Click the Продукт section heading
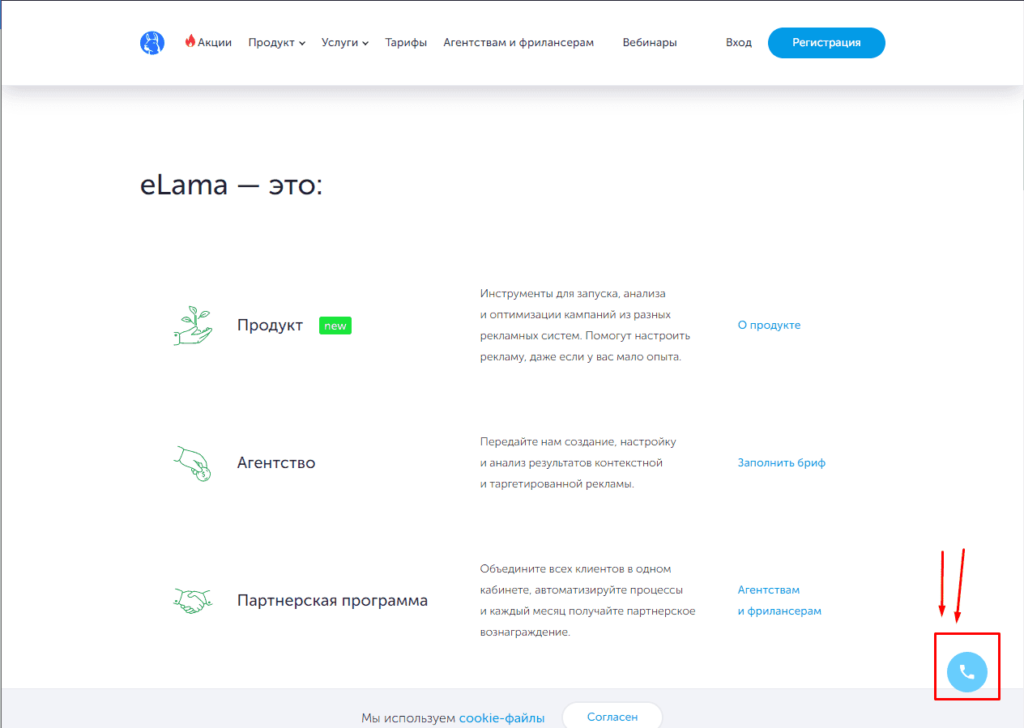Screen dimensions: 1024x728 [x=270, y=325]
